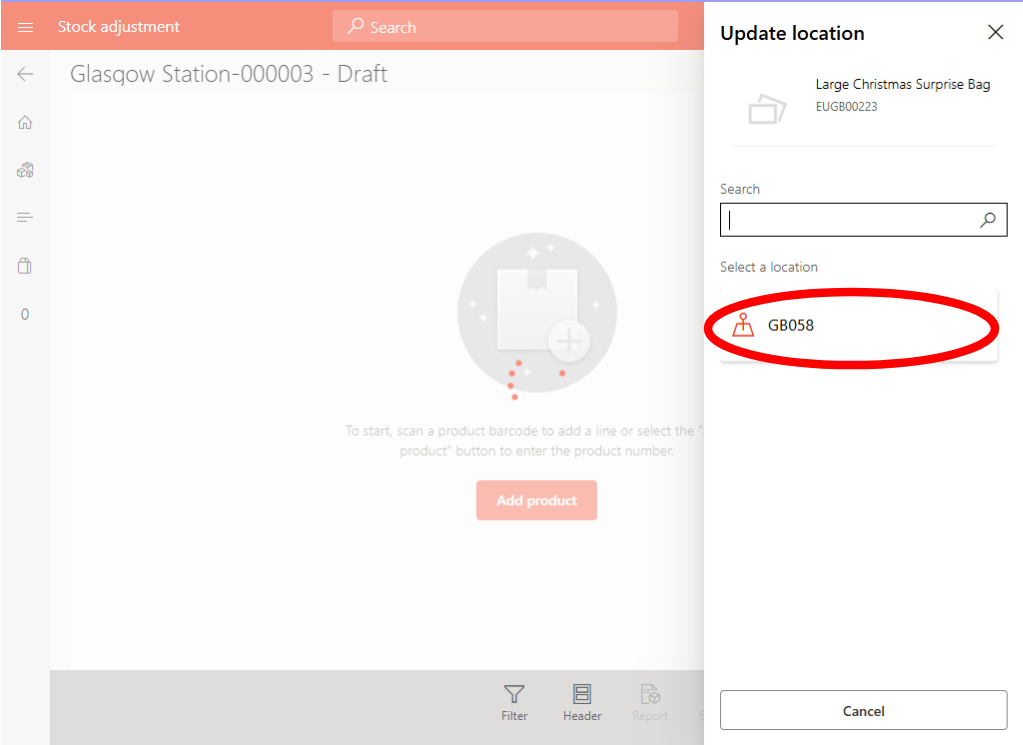Select location GB058
Screen dimensions: 1023x745
click(x=858, y=325)
